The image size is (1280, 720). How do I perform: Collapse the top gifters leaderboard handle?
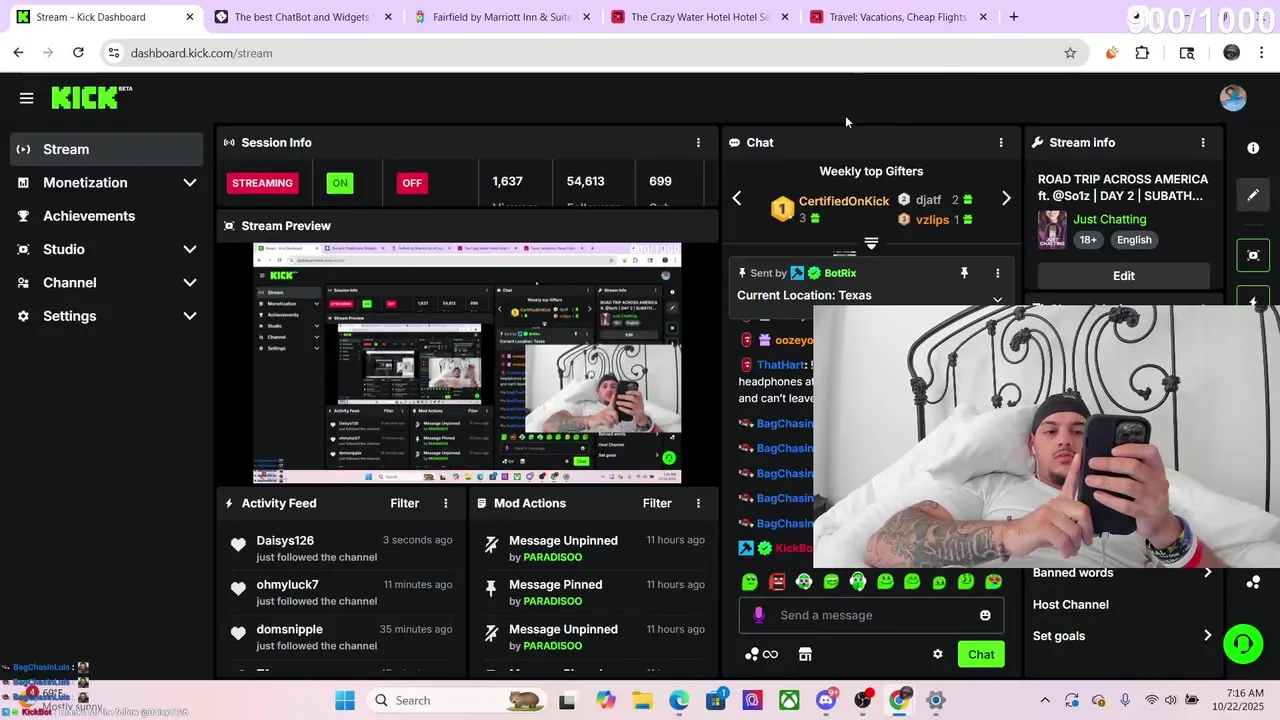[x=871, y=243]
